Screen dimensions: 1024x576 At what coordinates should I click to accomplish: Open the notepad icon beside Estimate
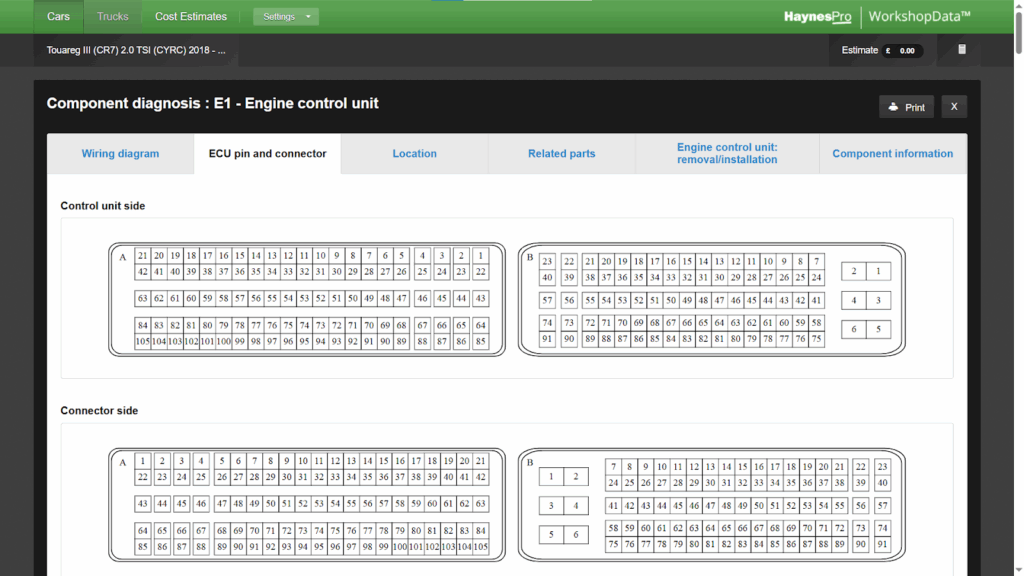tap(962, 50)
